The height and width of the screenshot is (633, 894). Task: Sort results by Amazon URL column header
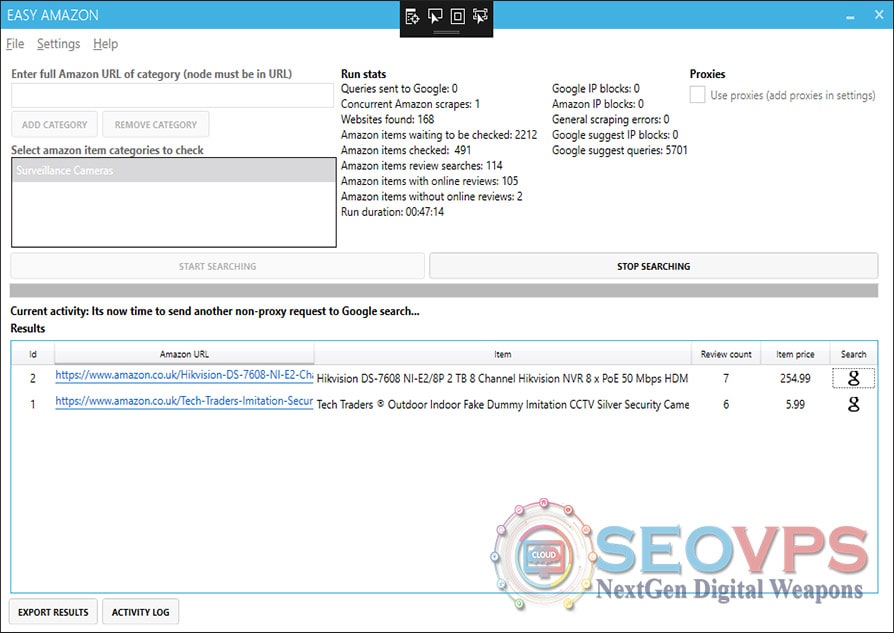[x=184, y=354]
